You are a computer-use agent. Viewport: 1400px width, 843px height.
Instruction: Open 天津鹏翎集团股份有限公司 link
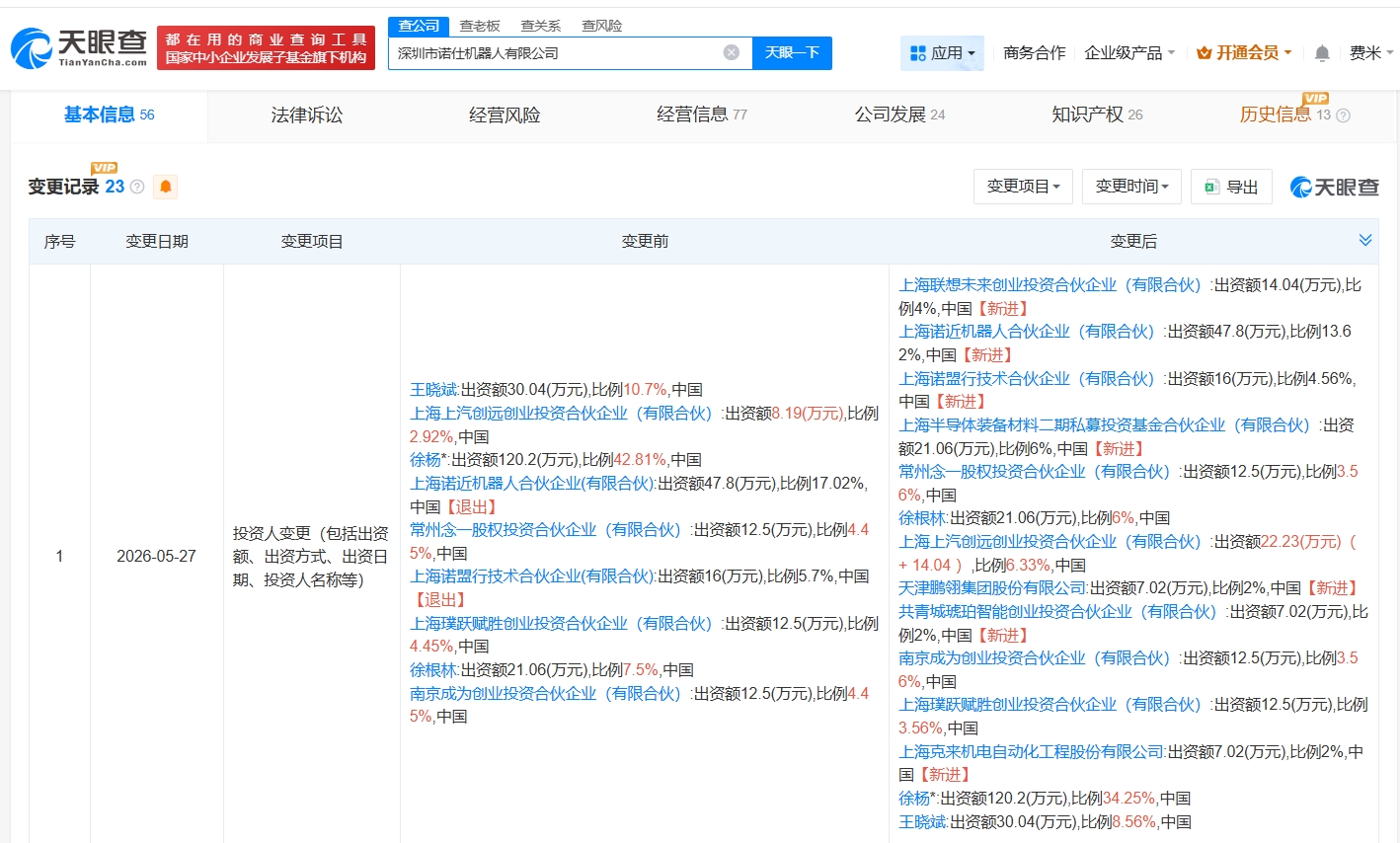(992, 588)
